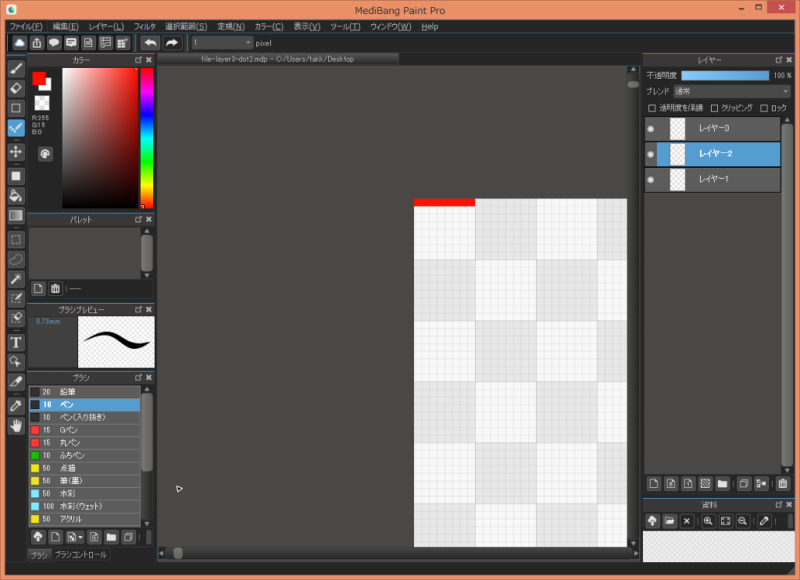This screenshot has width=800, height=580.
Task: Delete layer using trash icon in layer panel
Action: coord(782,483)
